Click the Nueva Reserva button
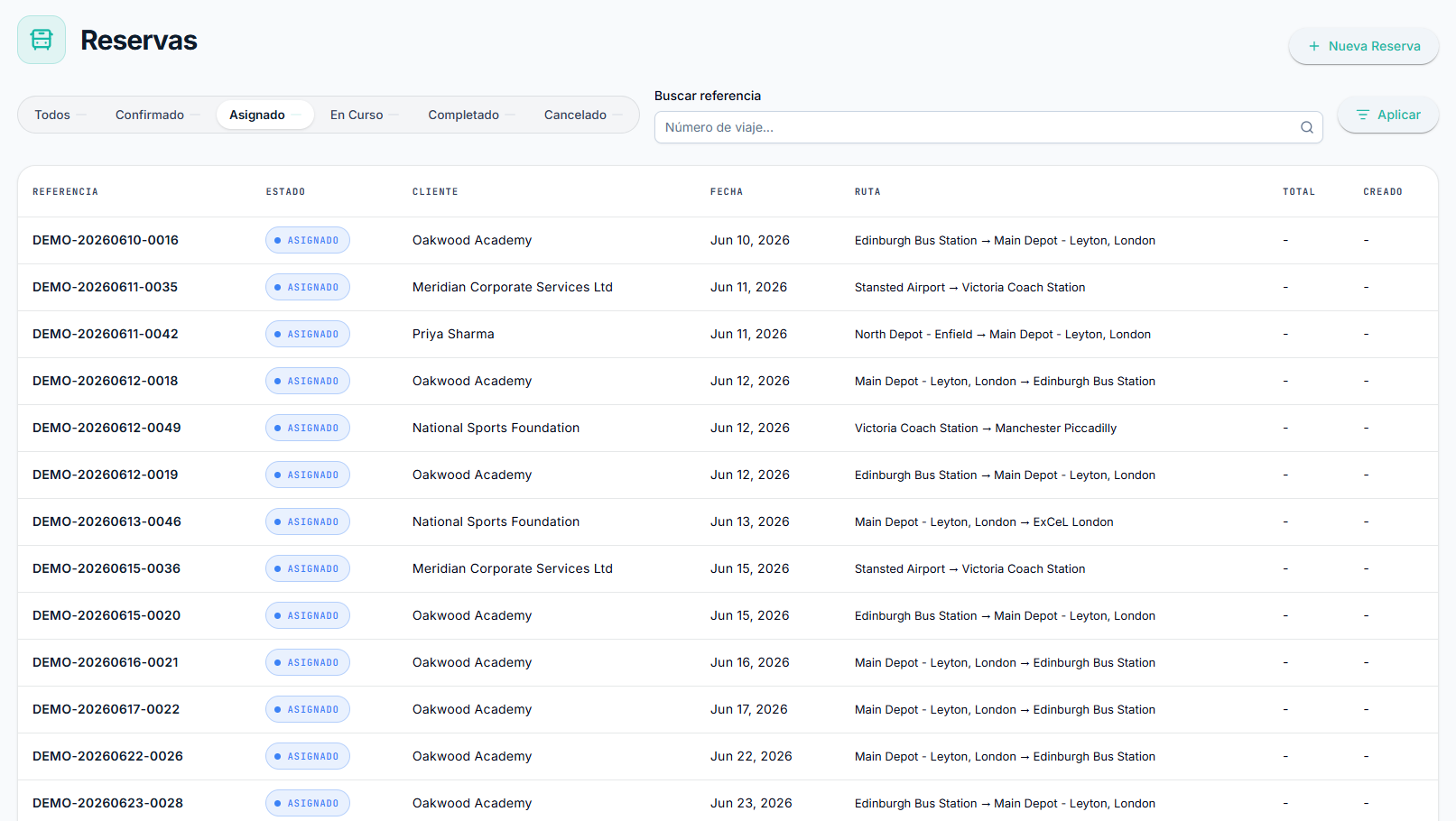1456x821 pixels. tap(1363, 46)
